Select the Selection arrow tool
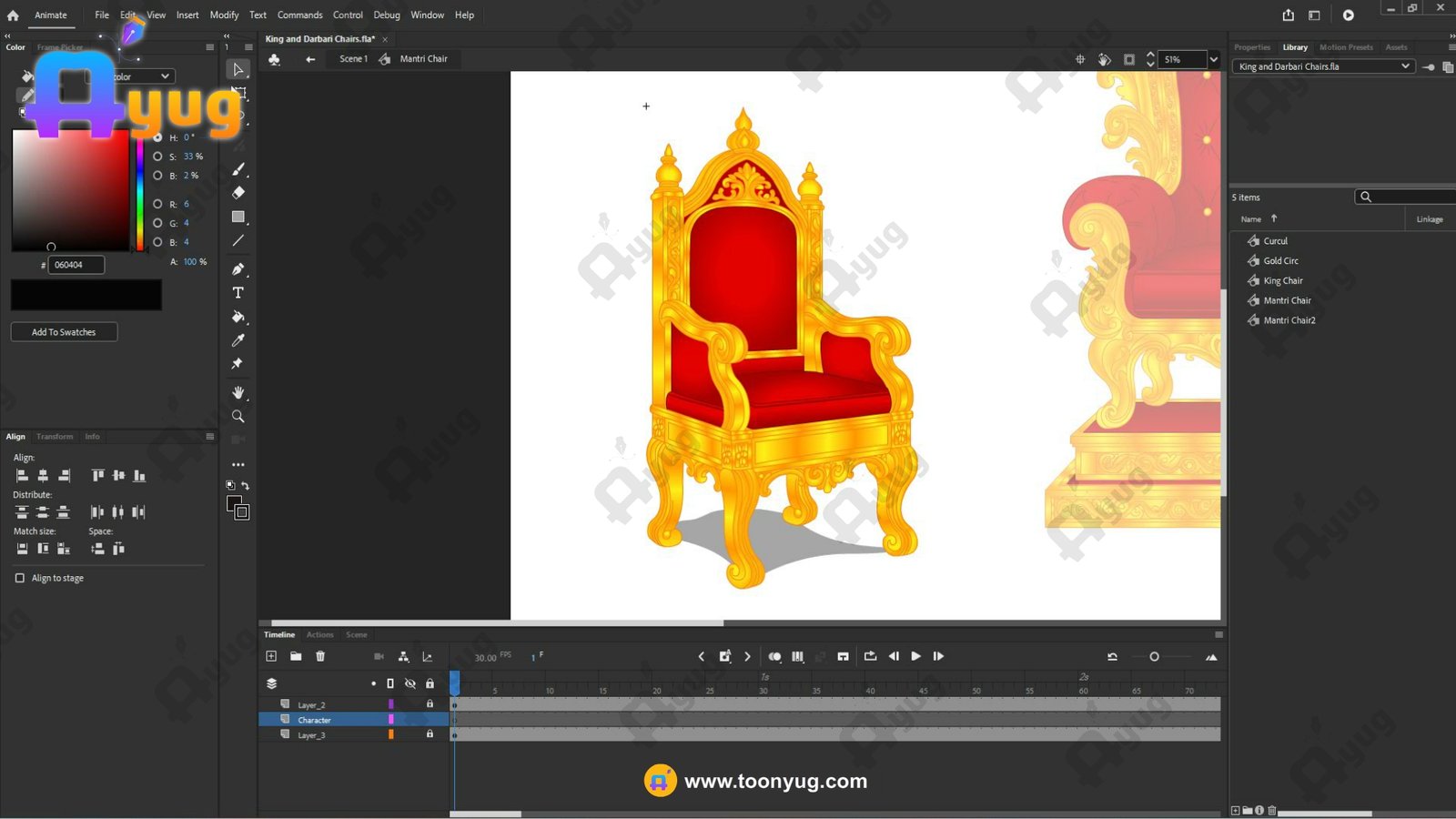Viewport: 1456px width, 819px height. pyautogui.click(x=238, y=69)
